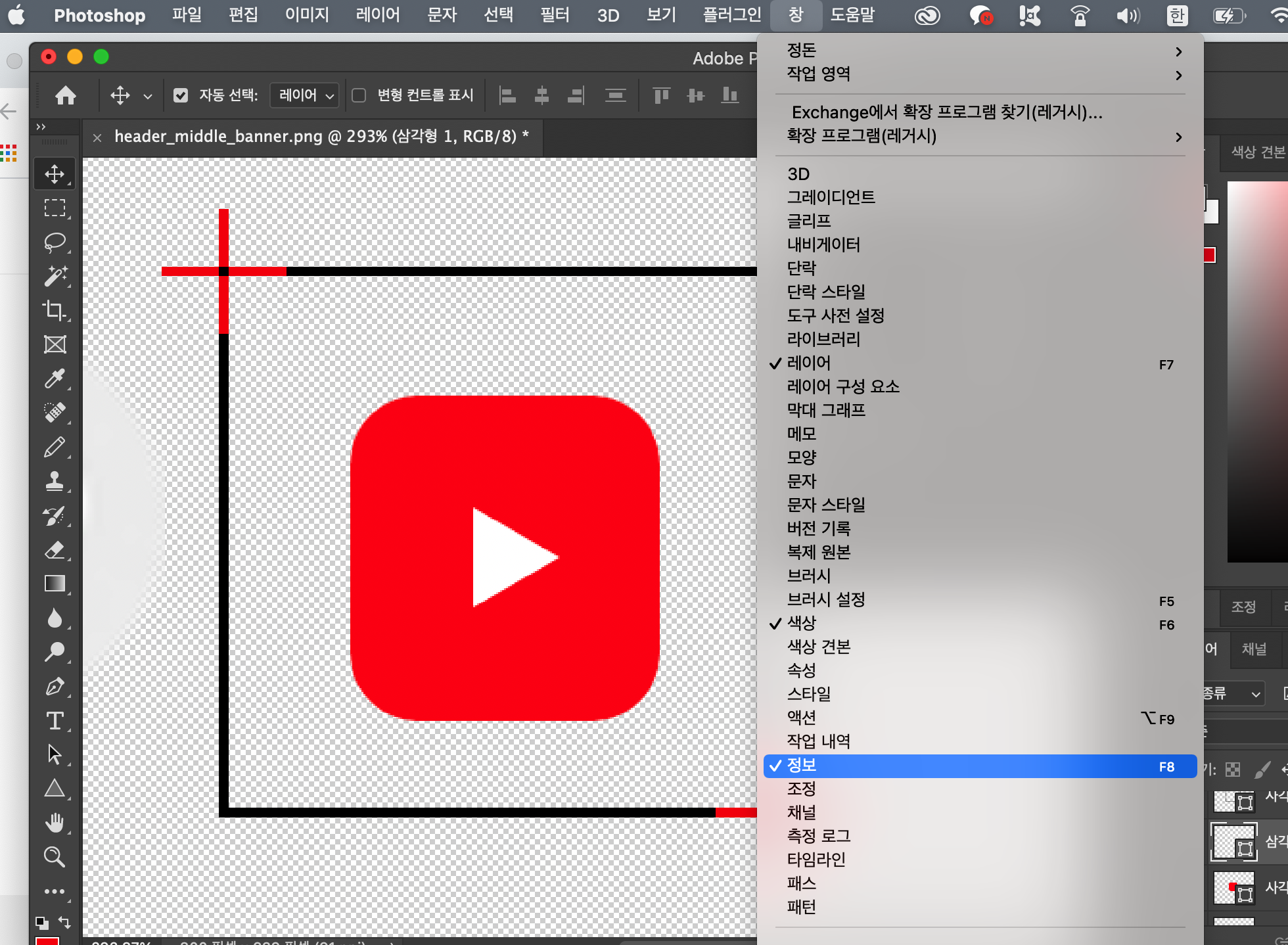Choose 타임라인 from the window menu
This screenshot has height=945, width=1288.
[x=816, y=860]
